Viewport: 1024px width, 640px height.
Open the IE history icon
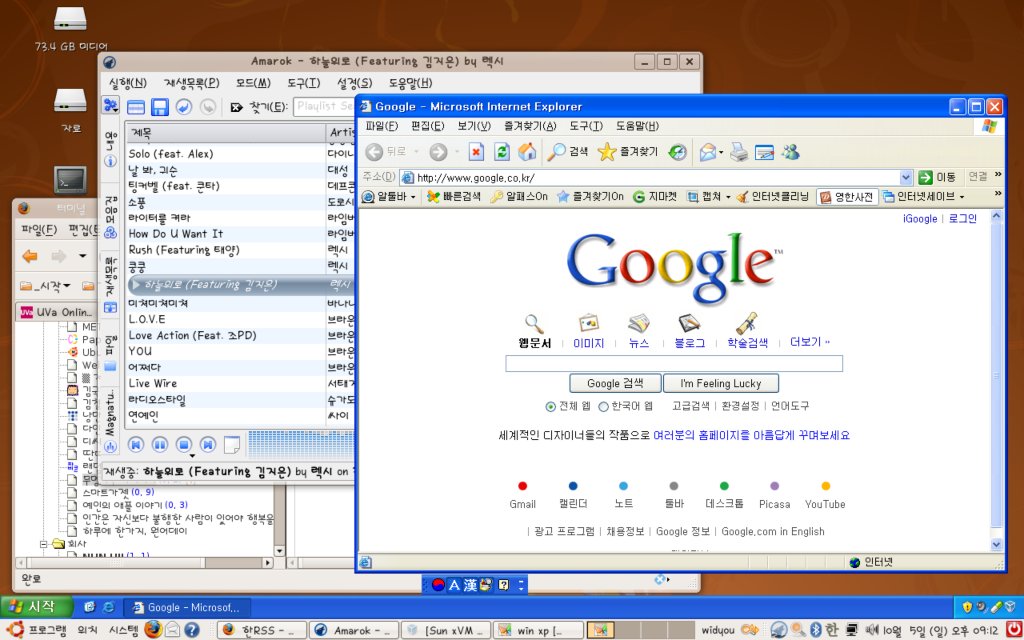point(677,152)
